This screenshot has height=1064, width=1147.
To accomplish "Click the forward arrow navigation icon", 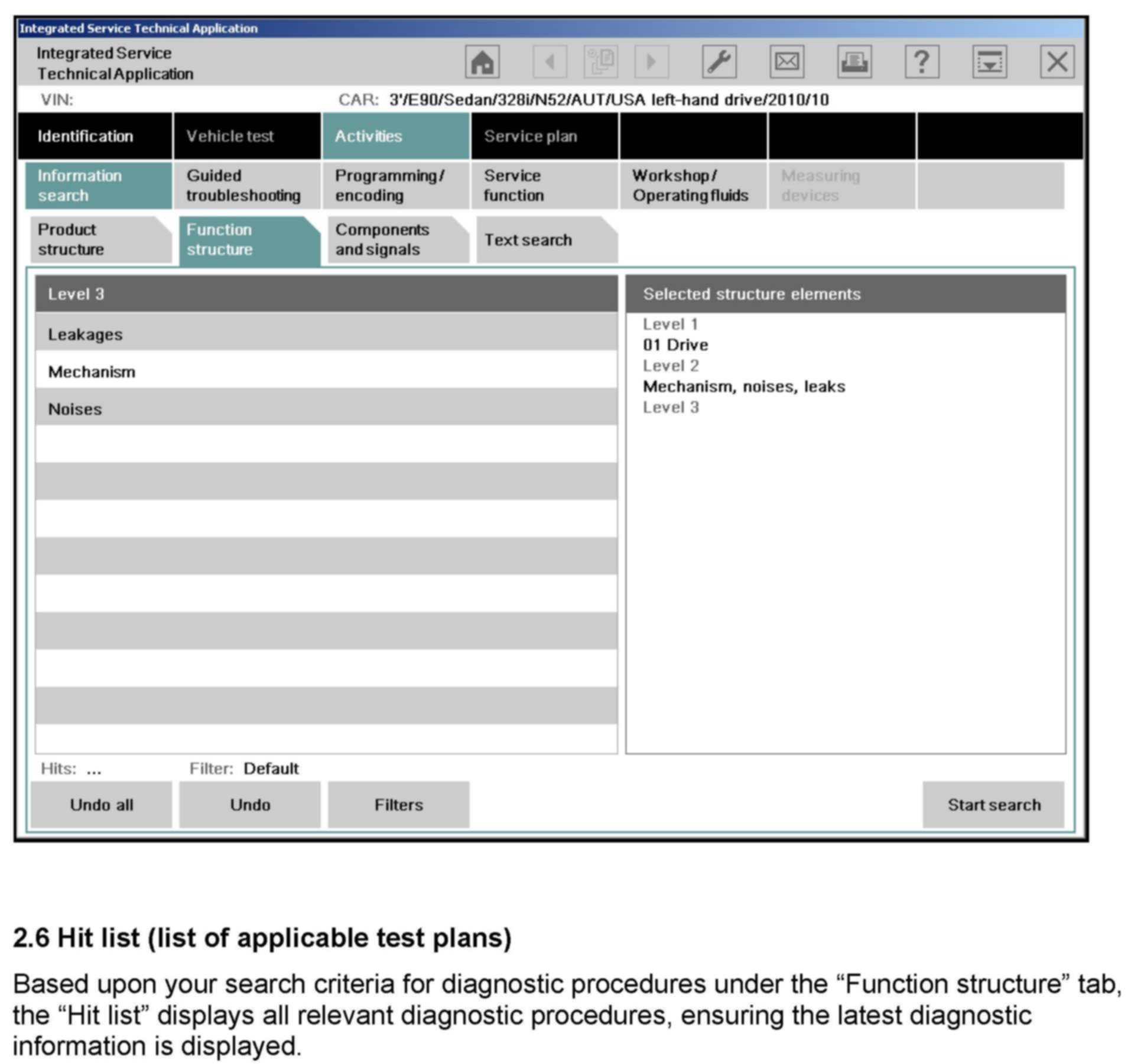I will coord(651,61).
